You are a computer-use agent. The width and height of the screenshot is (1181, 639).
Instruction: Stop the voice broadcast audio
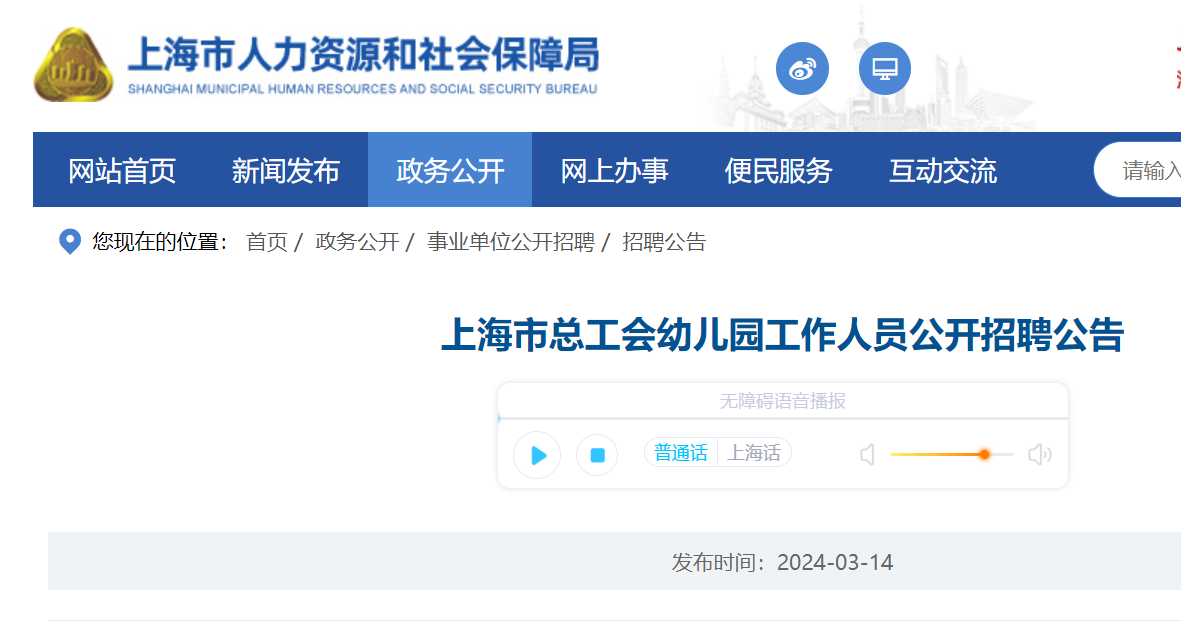point(597,455)
